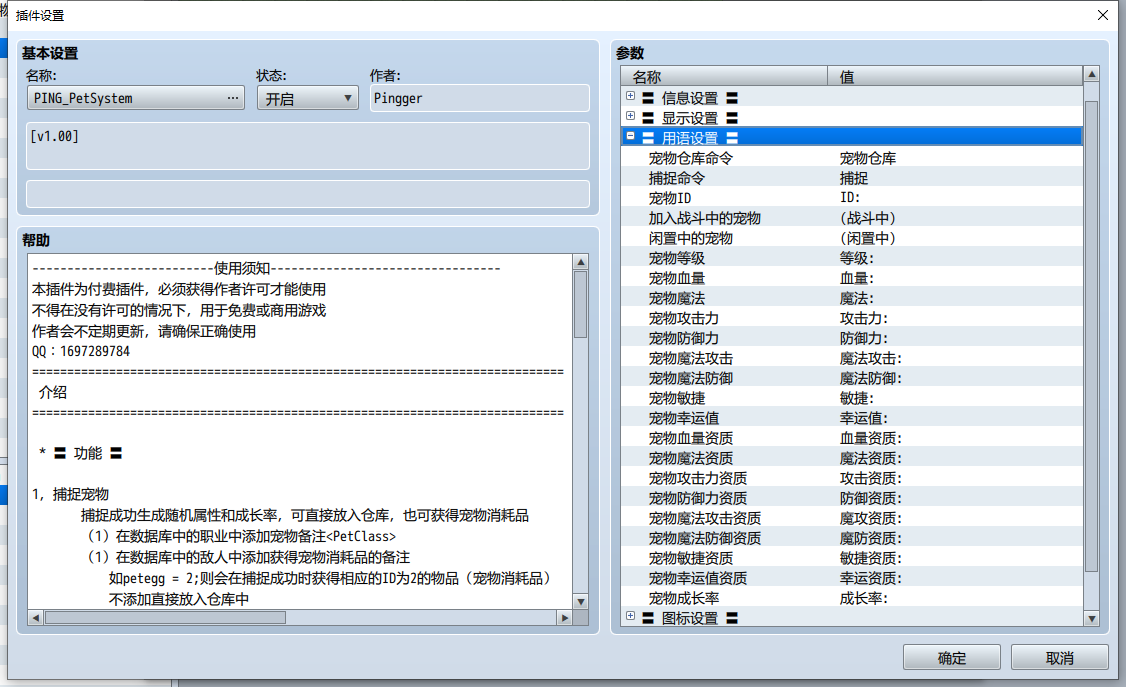Click the 确定 button
This screenshot has width=1126, height=687.
[x=951, y=658]
